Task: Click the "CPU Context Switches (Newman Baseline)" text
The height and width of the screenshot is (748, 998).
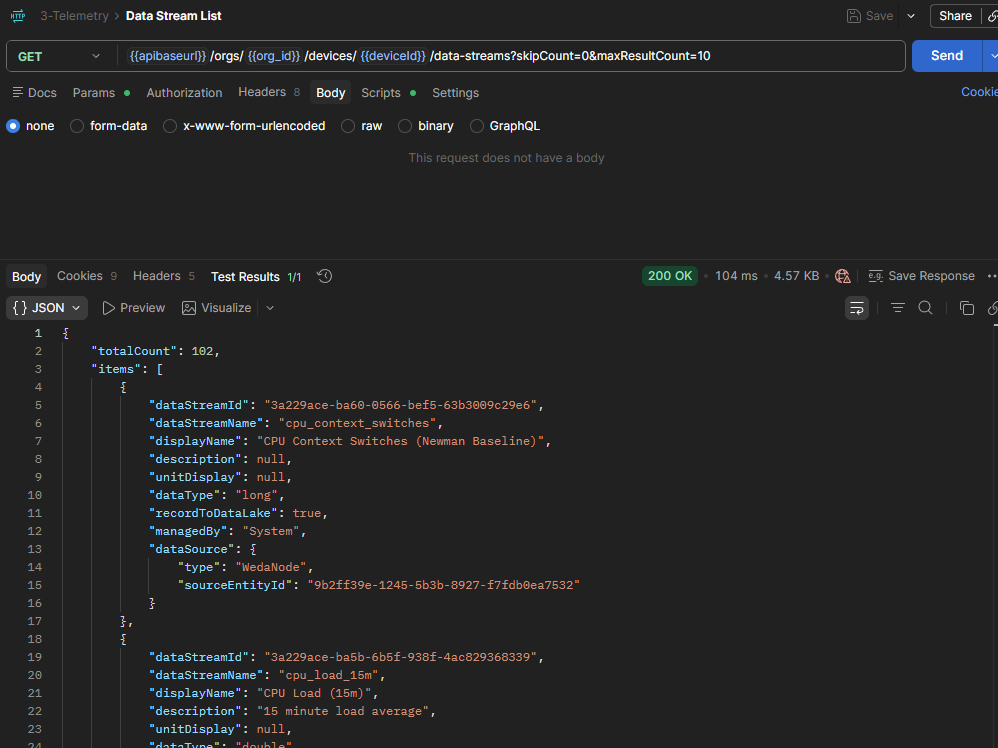Action: (400, 441)
